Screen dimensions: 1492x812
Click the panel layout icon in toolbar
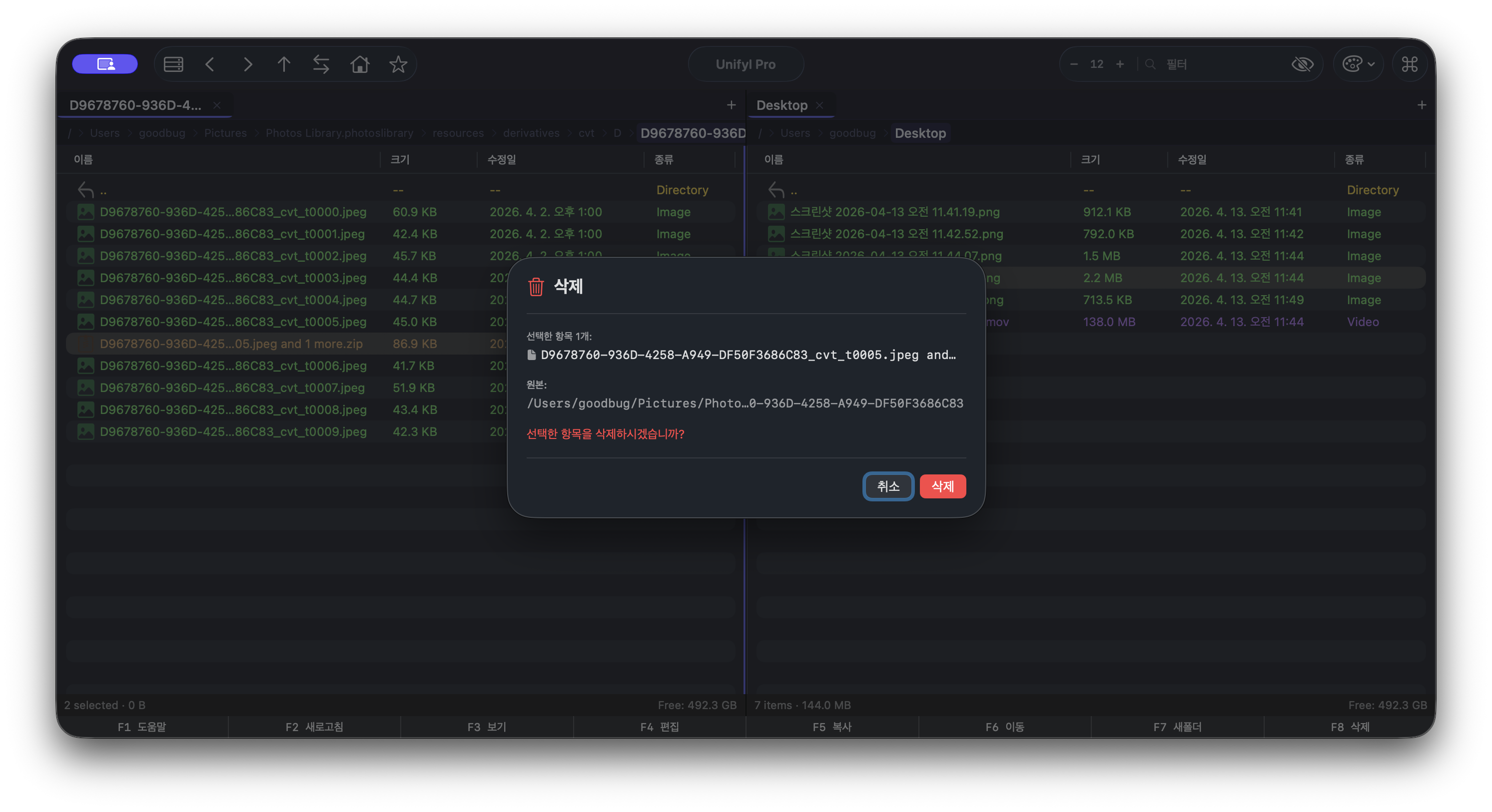point(173,64)
